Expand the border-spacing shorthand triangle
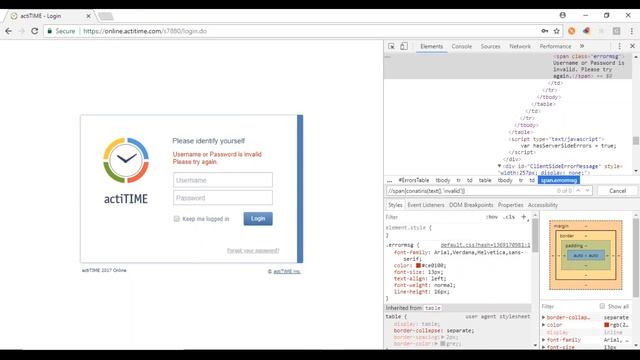 tap(442, 337)
